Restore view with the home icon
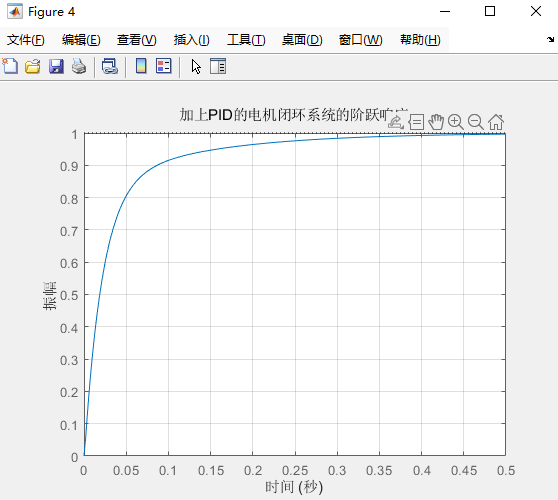The image size is (558, 500). point(496,122)
